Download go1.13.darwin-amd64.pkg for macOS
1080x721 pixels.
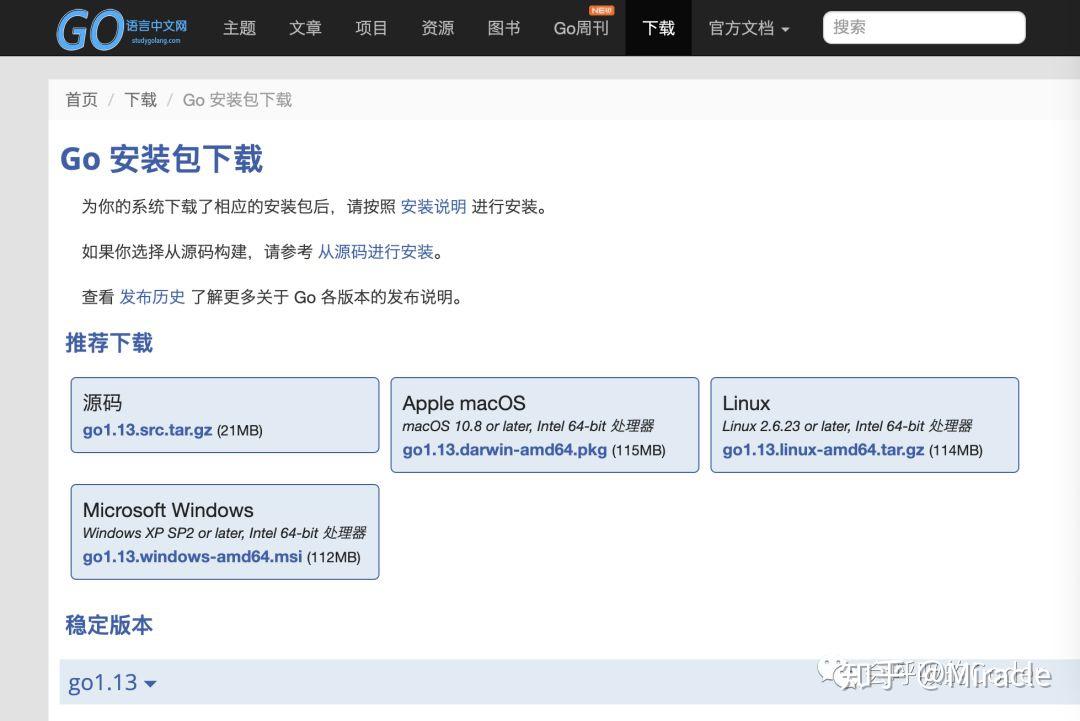(503, 450)
